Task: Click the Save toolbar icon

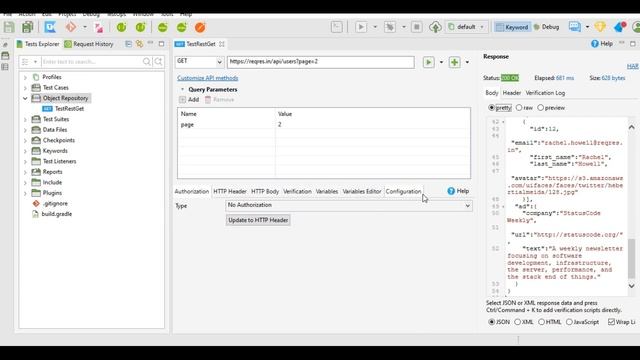Action: 9,27
